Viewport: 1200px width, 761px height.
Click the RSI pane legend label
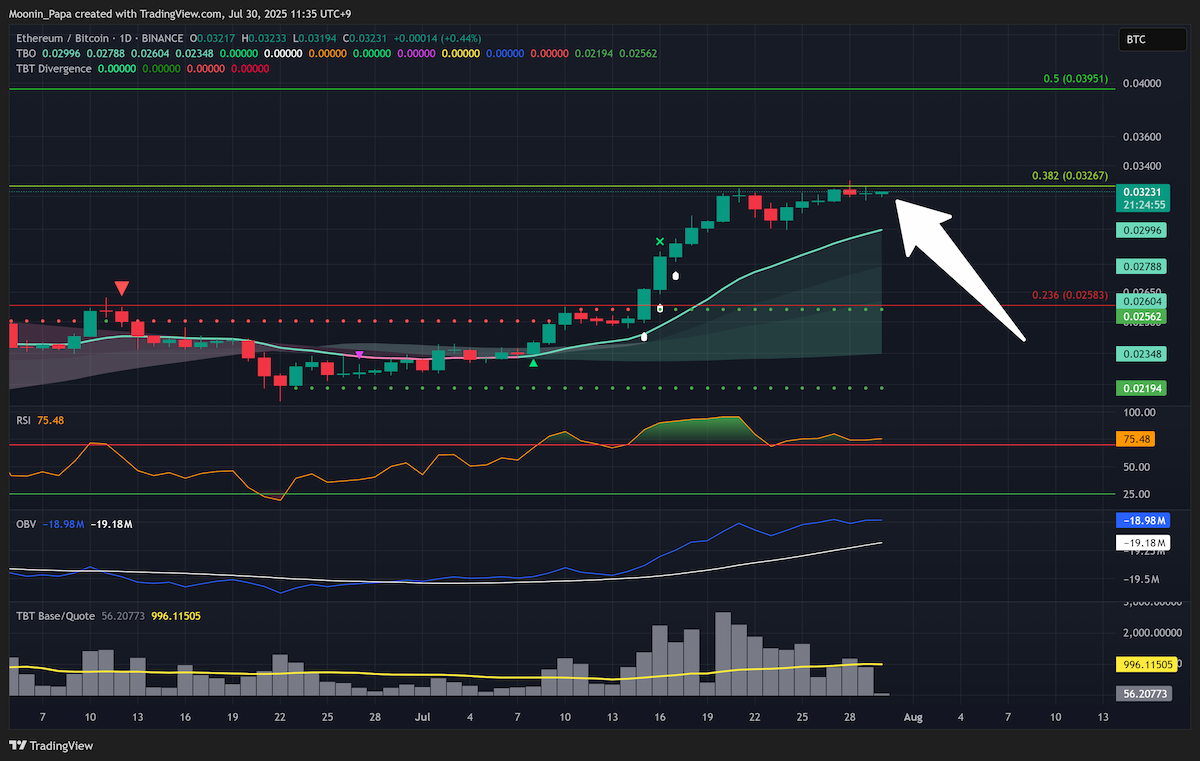[x=23, y=421]
